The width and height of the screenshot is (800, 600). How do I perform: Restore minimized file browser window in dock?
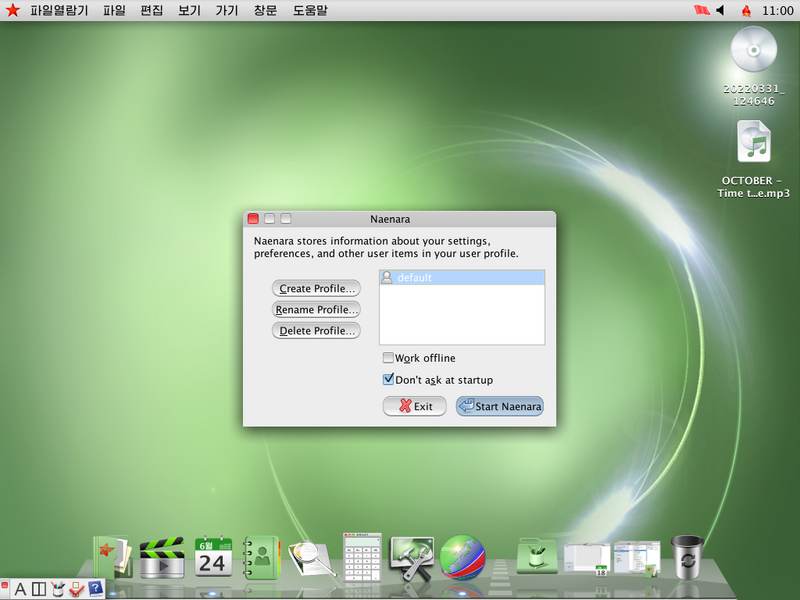[637, 559]
